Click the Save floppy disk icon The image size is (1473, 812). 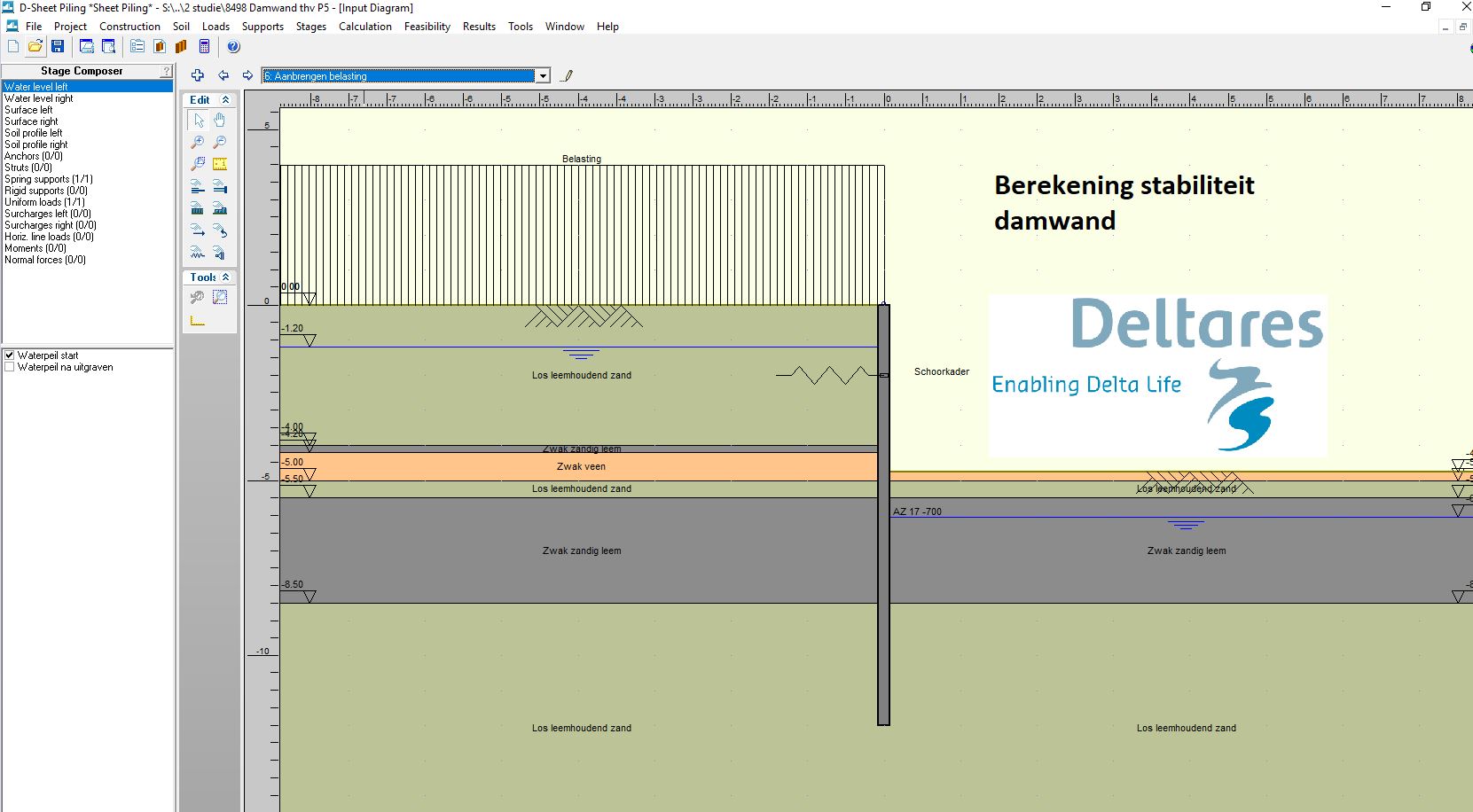tap(58, 47)
